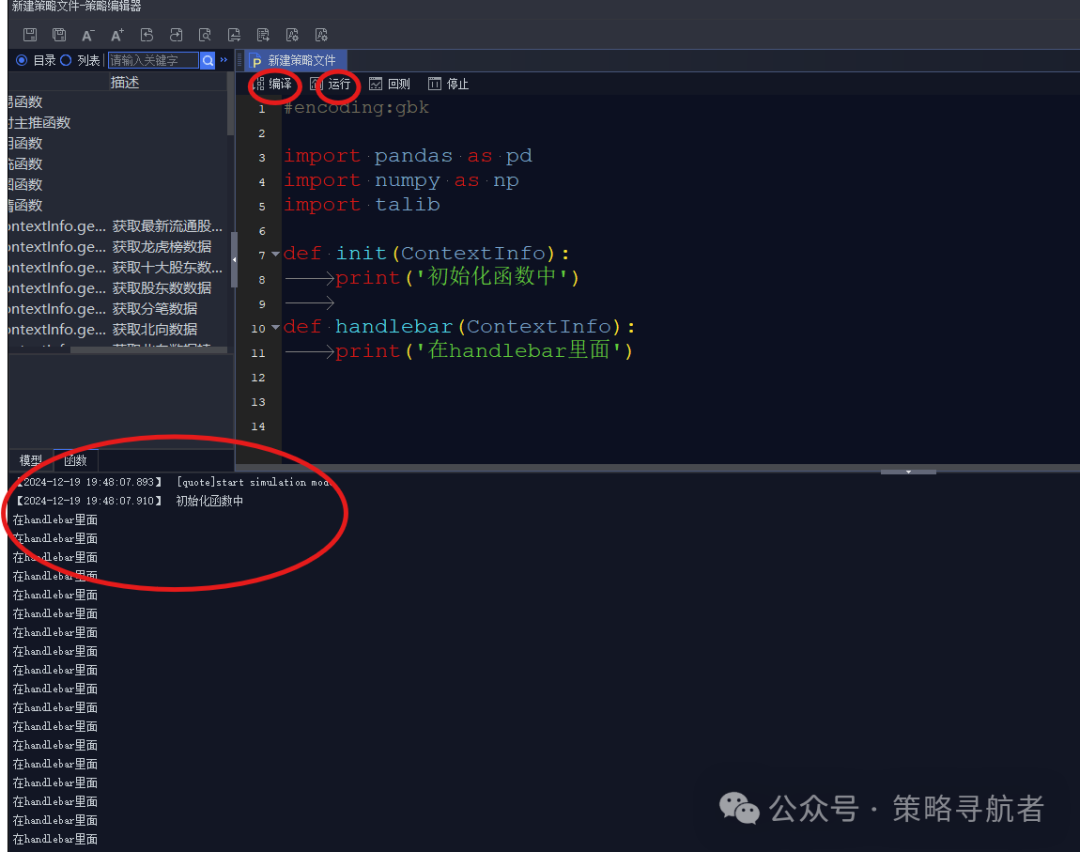The width and height of the screenshot is (1080, 852).
Task: Click the Save All toolbar icon
Action: (x=59, y=34)
